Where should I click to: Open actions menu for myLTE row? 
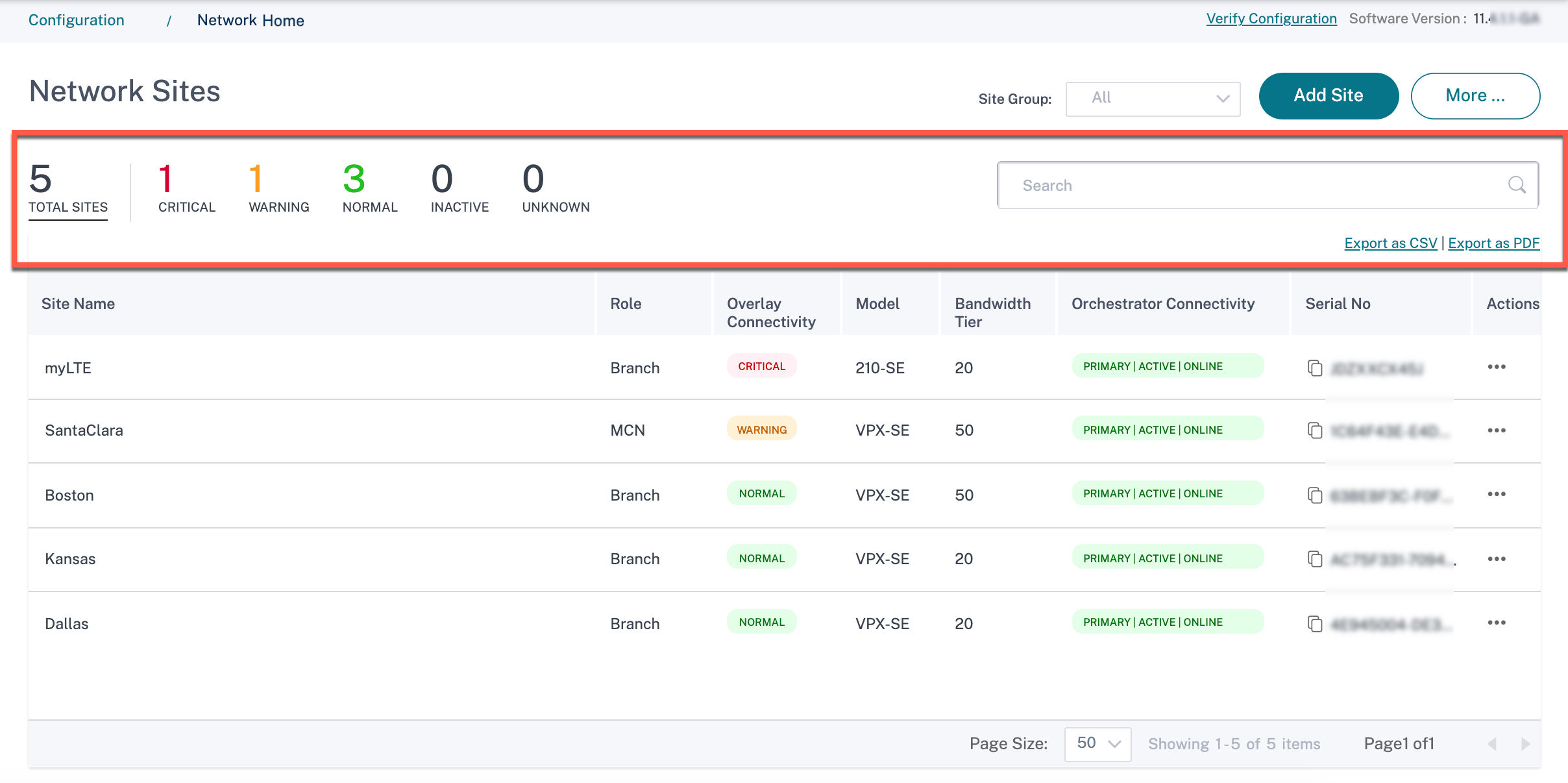tap(1497, 367)
